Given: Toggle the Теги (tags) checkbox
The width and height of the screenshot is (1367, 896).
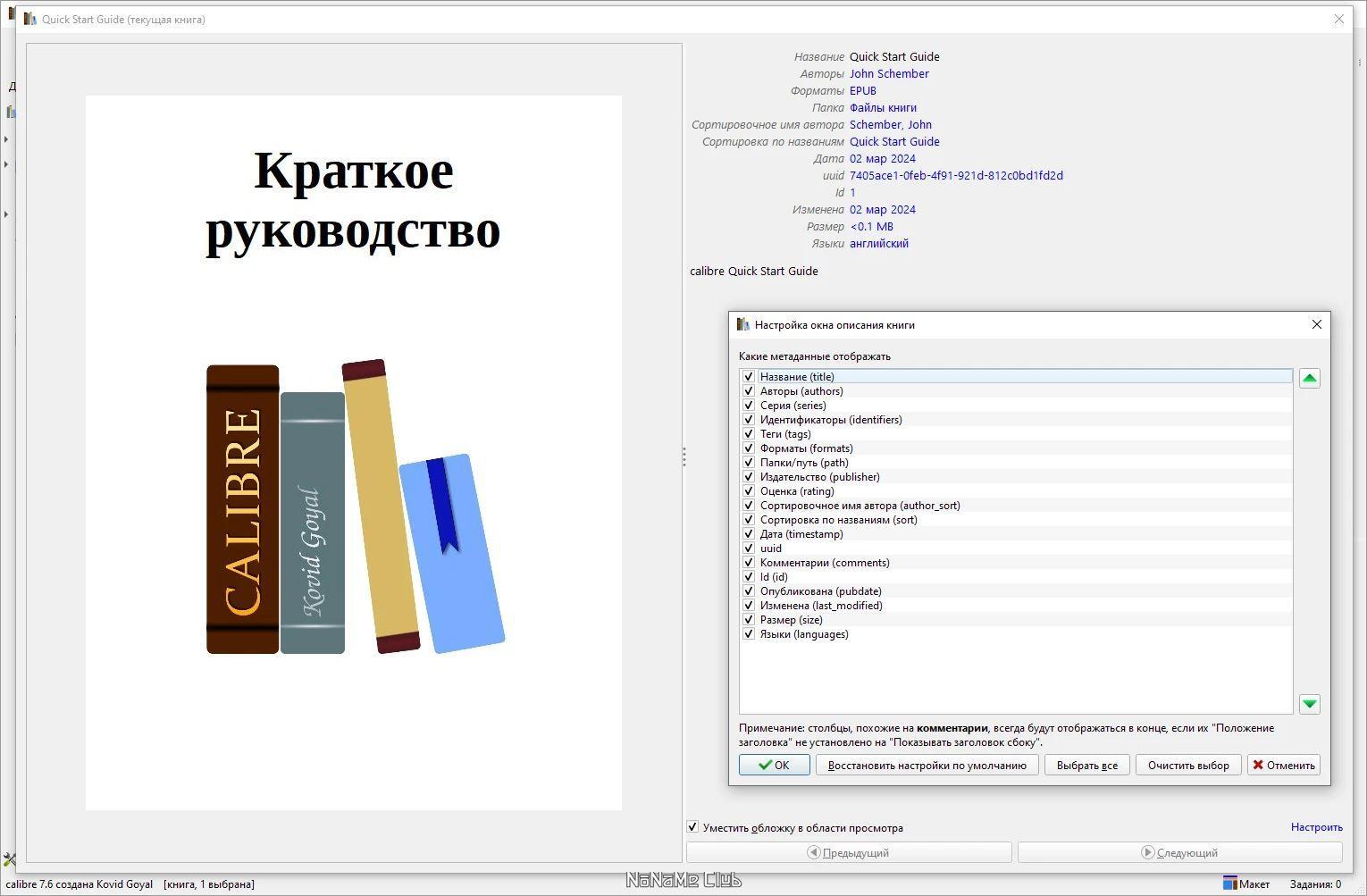Looking at the screenshot, I should (x=749, y=434).
